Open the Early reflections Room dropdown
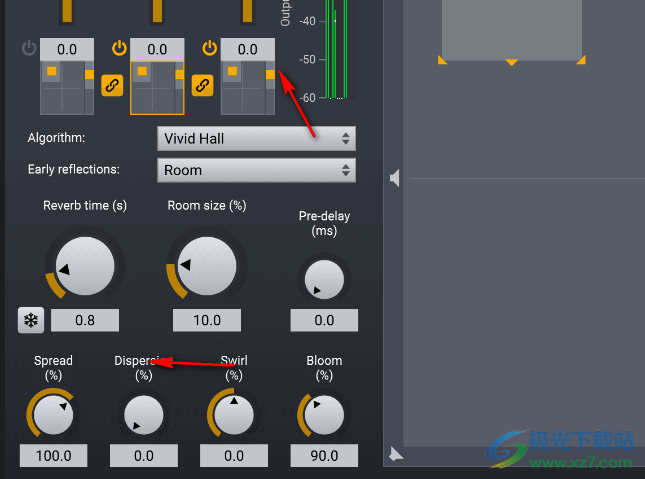This screenshot has width=645, height=479. (x=256, y=170)
